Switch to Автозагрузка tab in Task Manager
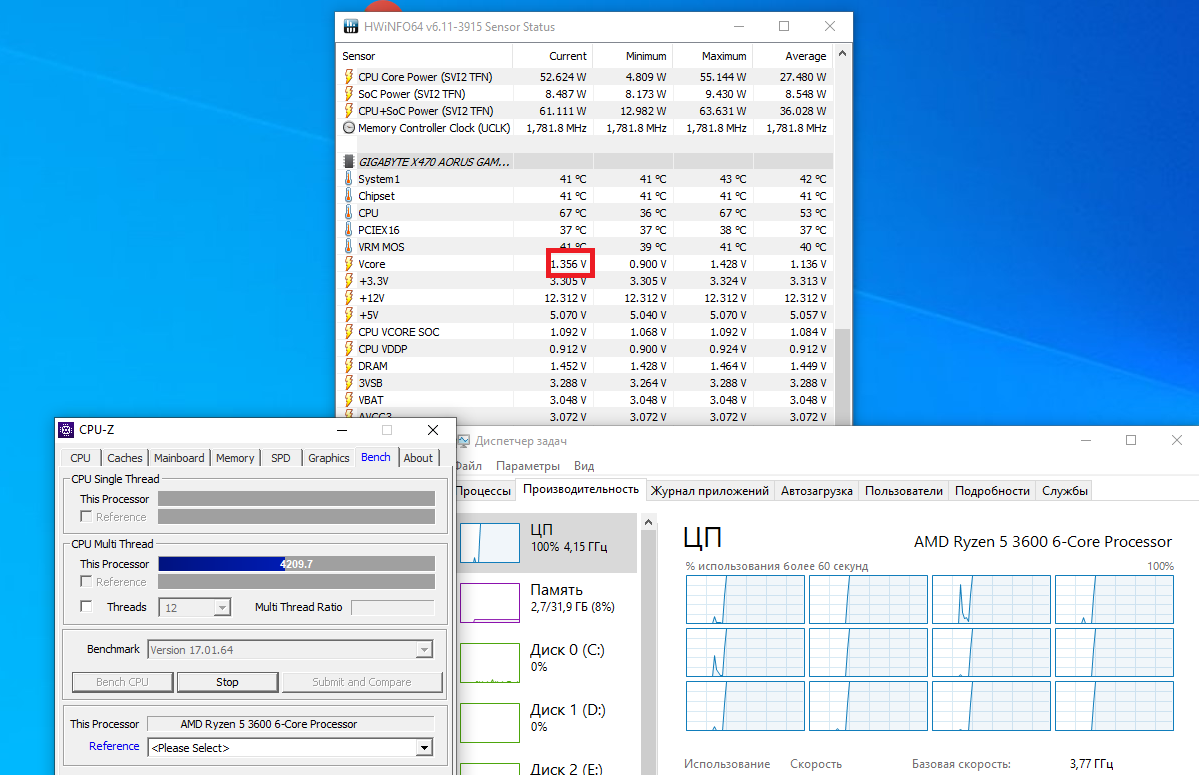Viewport: 1199px width, 775px height. (817, 491)
